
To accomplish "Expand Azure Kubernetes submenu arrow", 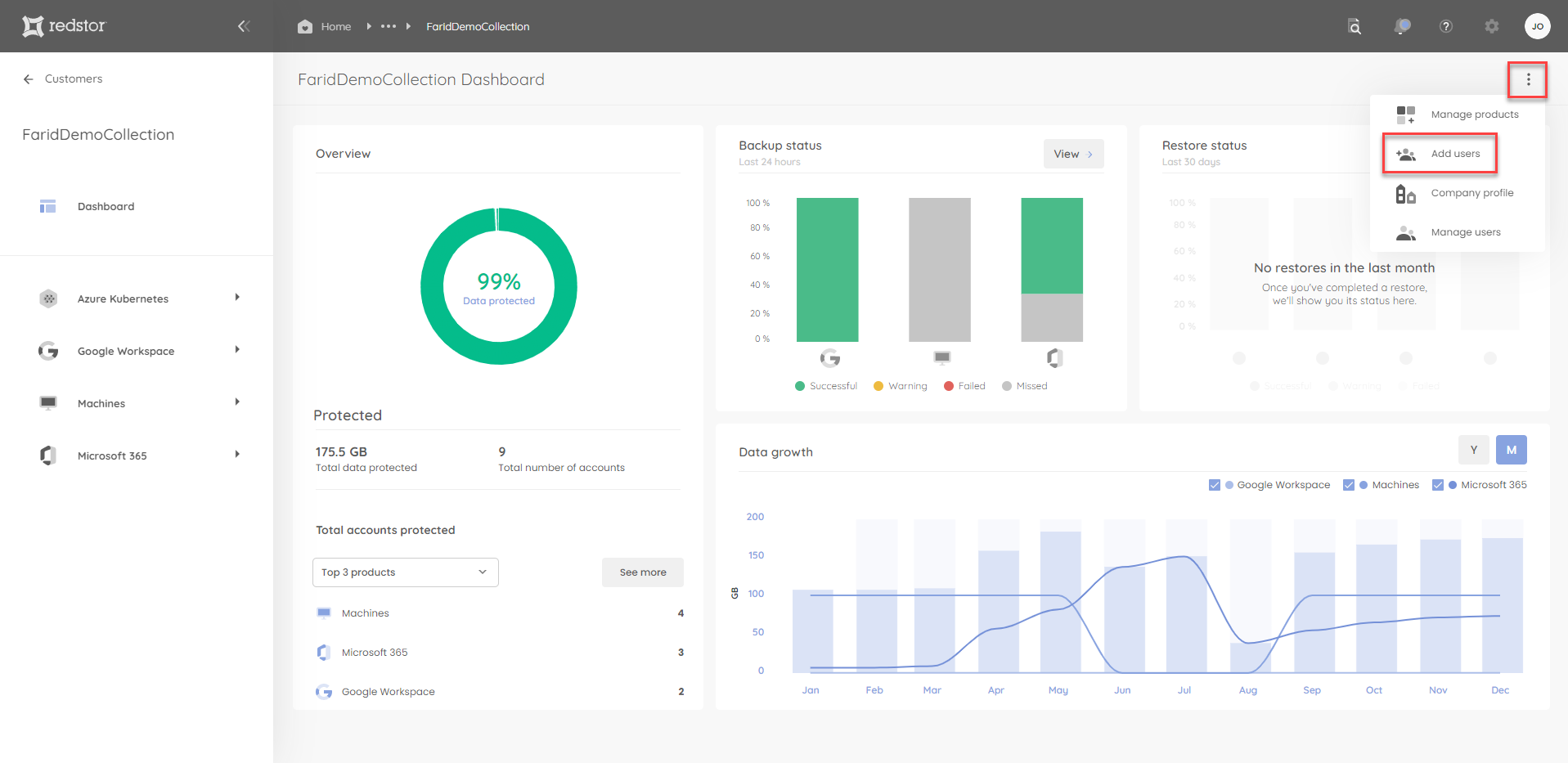I will coord(237,298).
